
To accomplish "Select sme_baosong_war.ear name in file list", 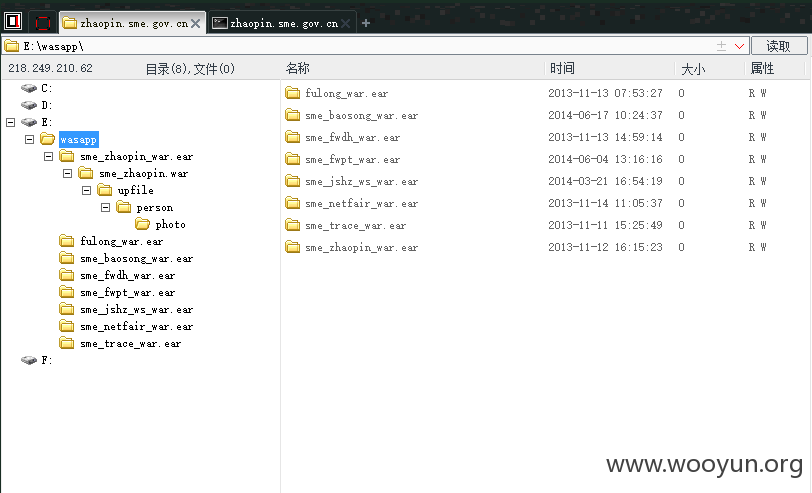I will point(361,115).
